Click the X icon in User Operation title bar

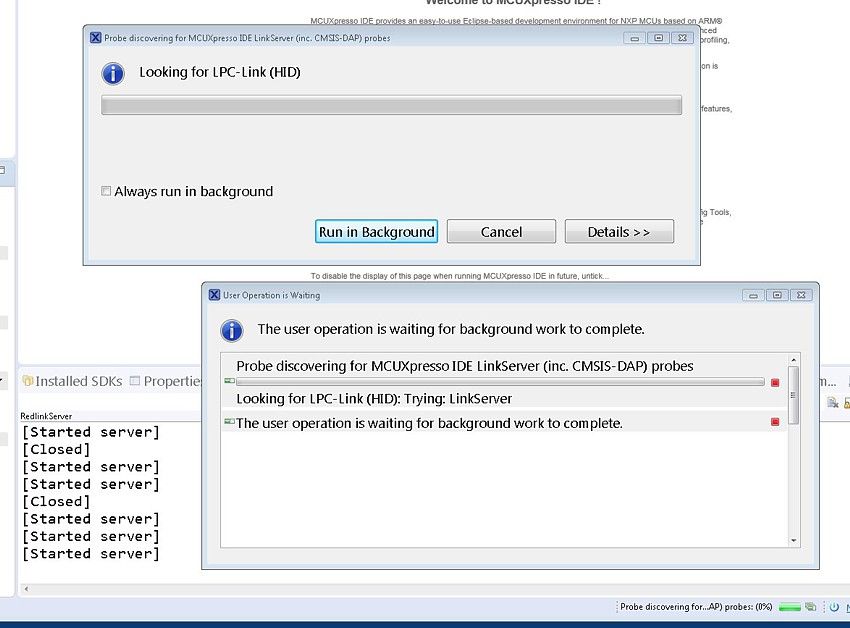(214, 294)
